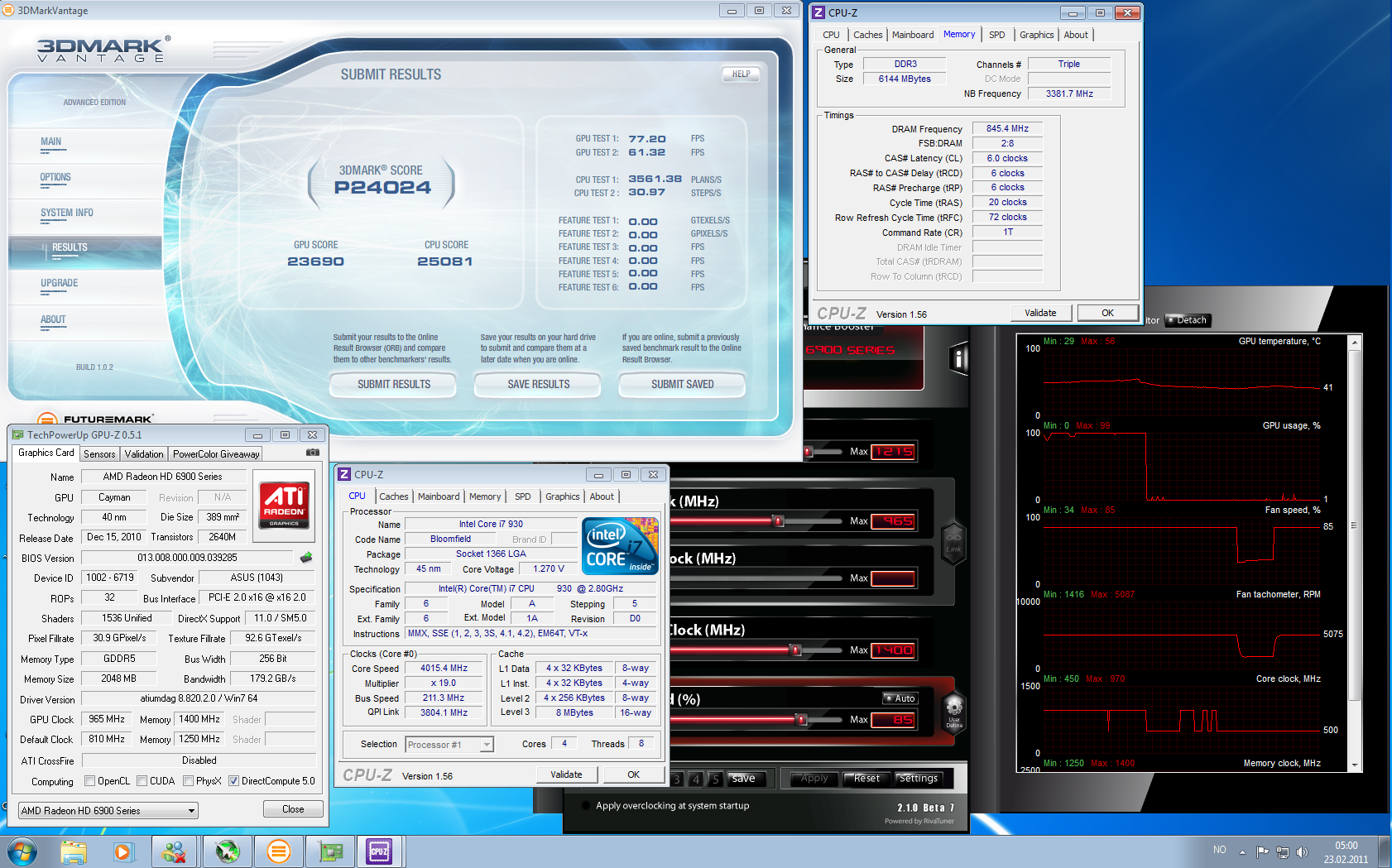
Task: Click the Afterburner Reset button
Action: tap(866, 779)
